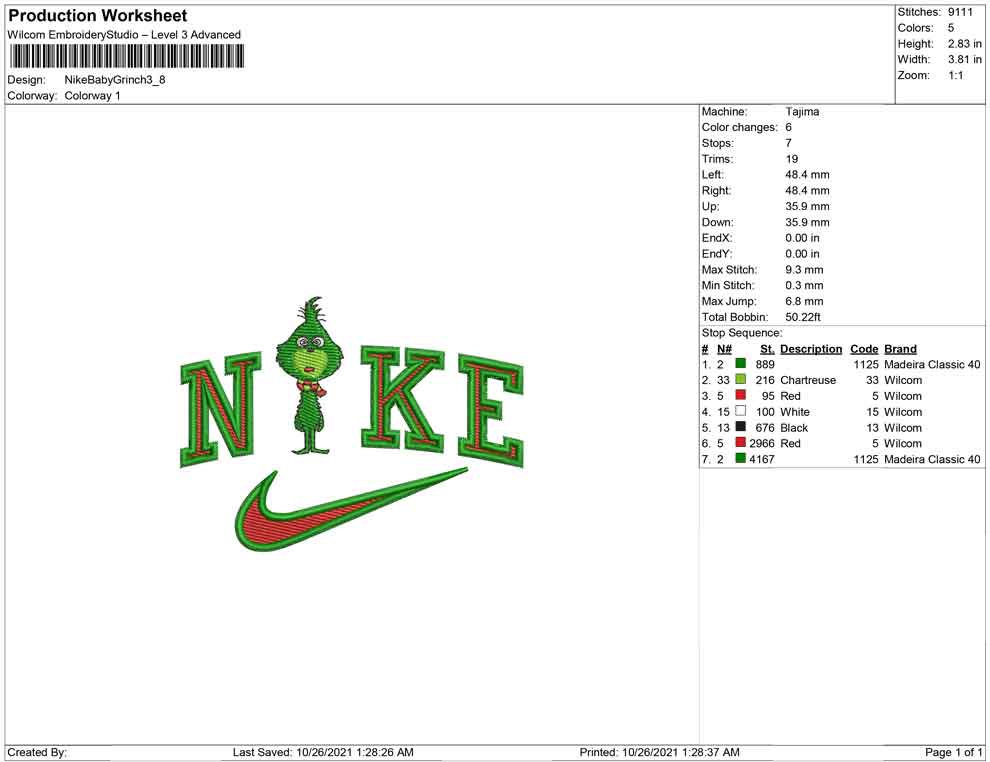
Task: Click the 'White' description text
Action: 794,412
